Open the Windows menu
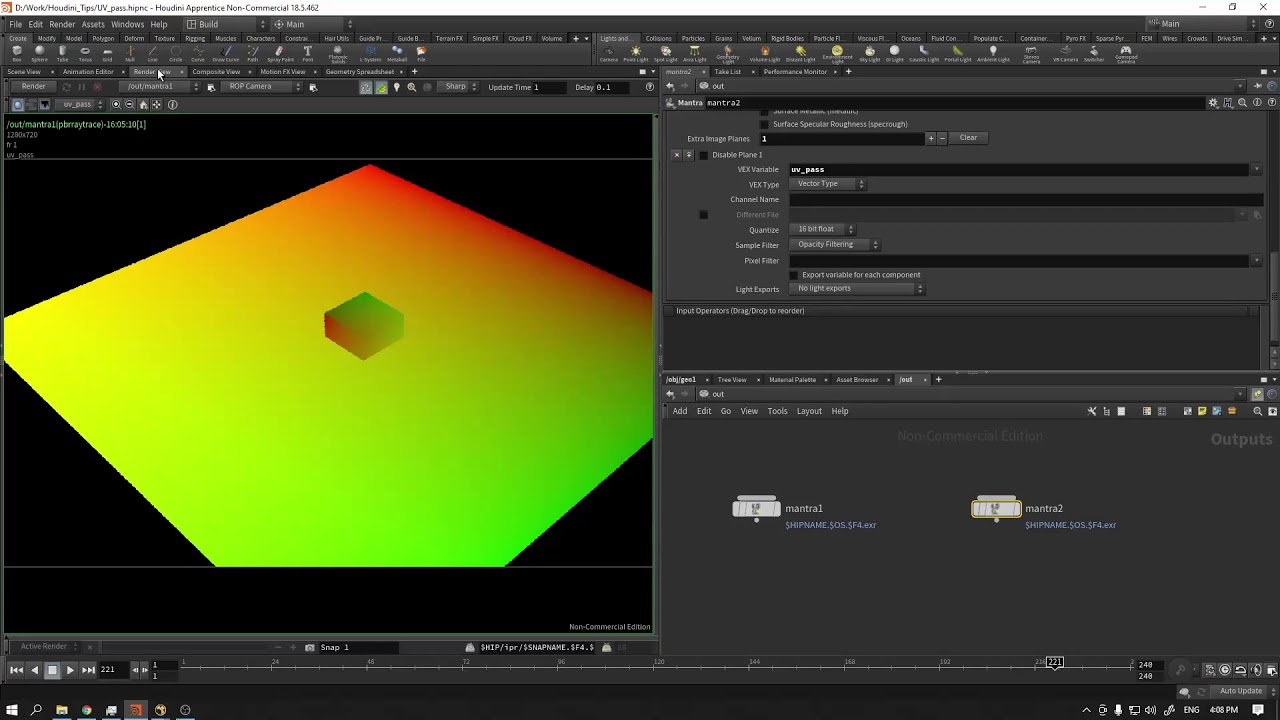Viewport: 1280px width, 720px height. click(127, 24)
